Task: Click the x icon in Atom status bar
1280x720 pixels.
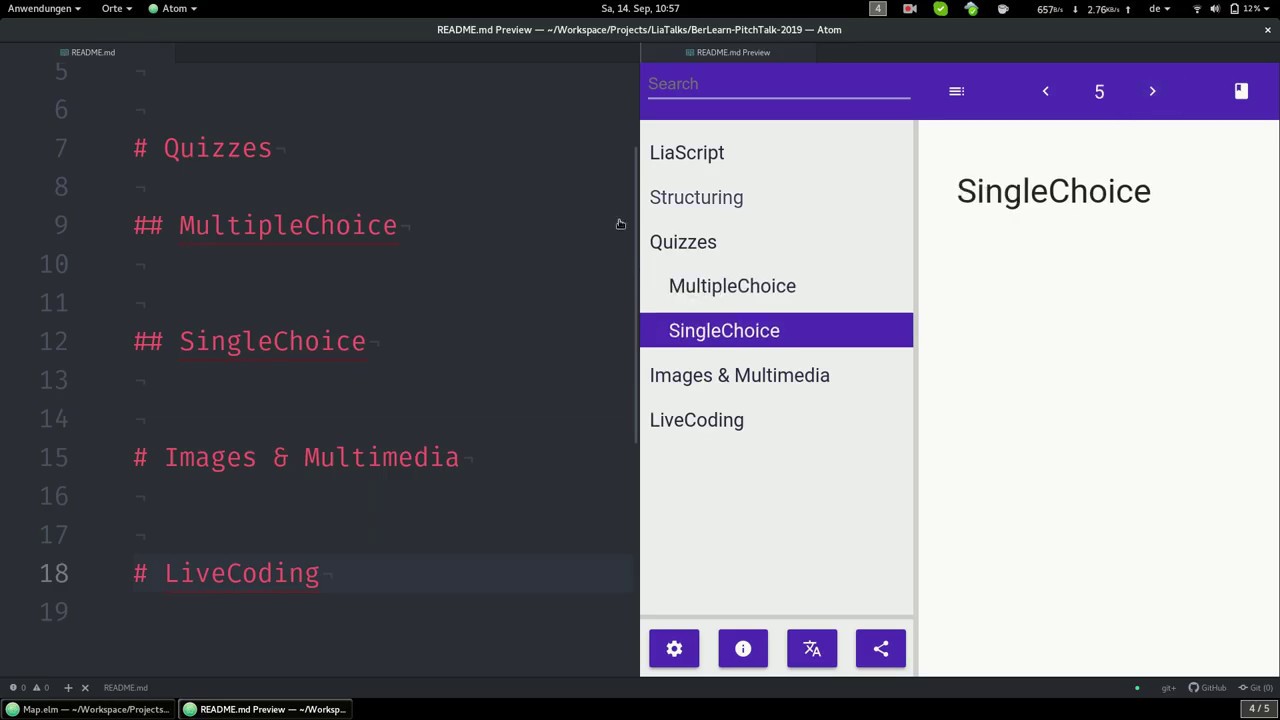Action: coord(85,688)
